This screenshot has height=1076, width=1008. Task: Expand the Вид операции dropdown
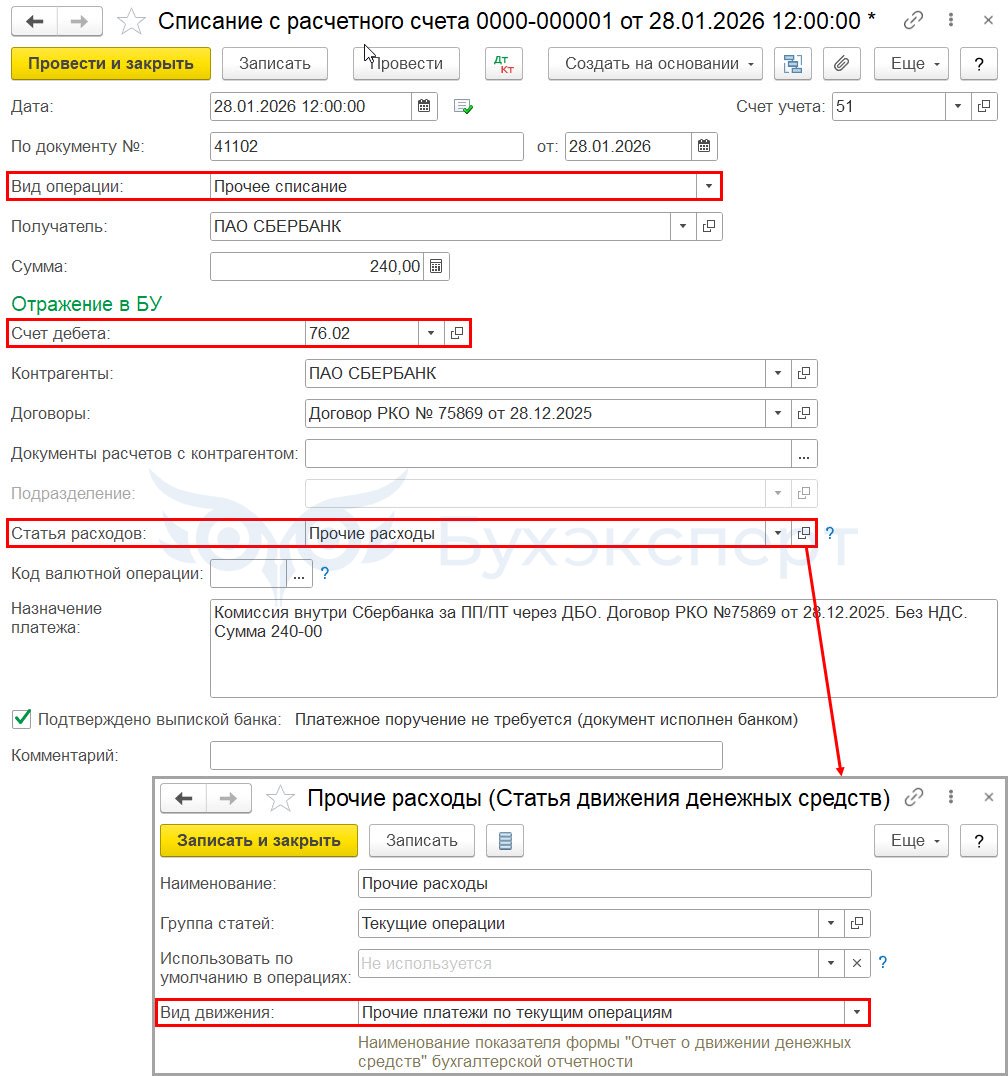[x=708, y=187]
